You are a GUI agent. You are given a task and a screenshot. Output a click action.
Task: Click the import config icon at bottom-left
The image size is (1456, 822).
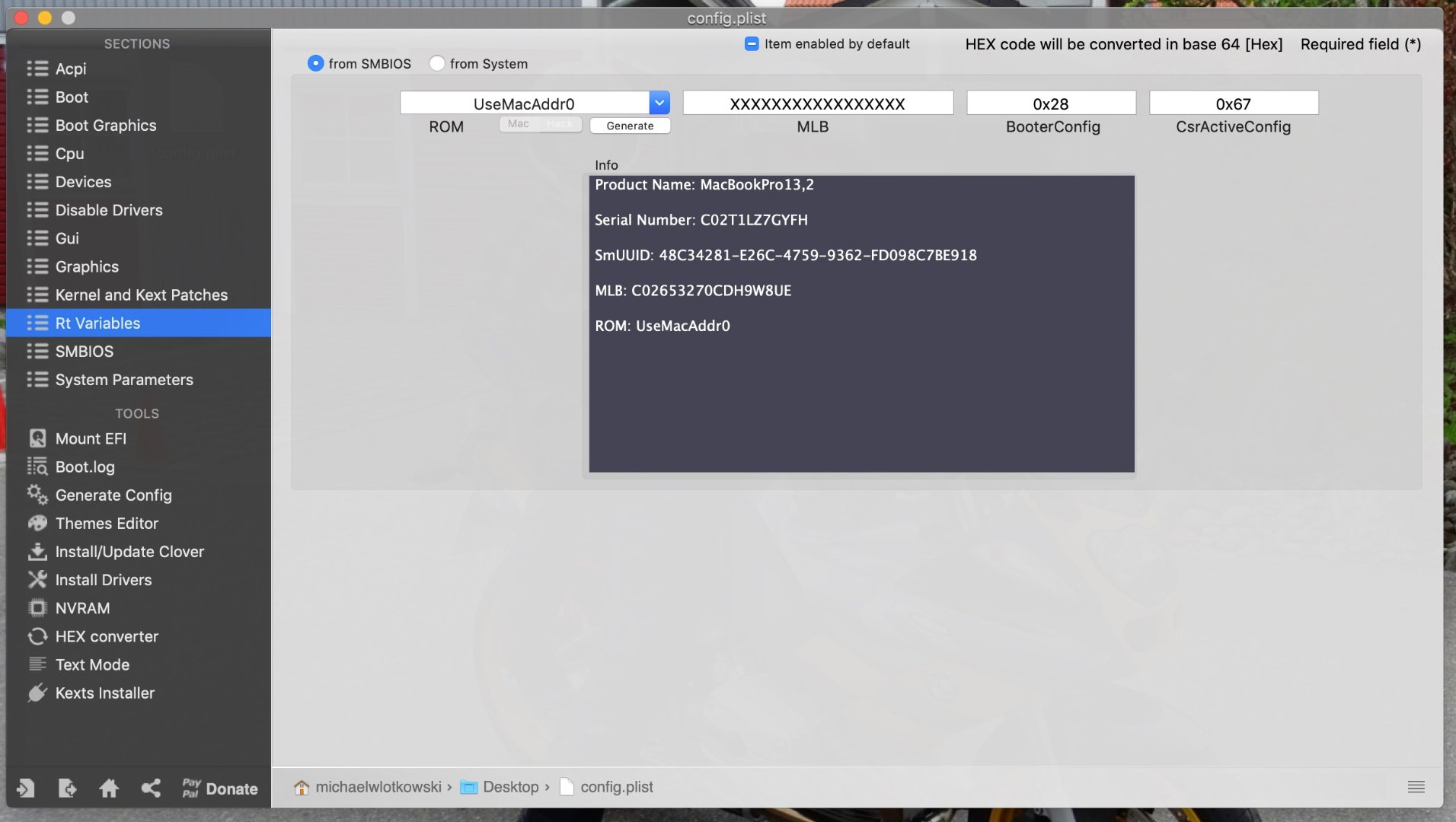tap(25, 789)
